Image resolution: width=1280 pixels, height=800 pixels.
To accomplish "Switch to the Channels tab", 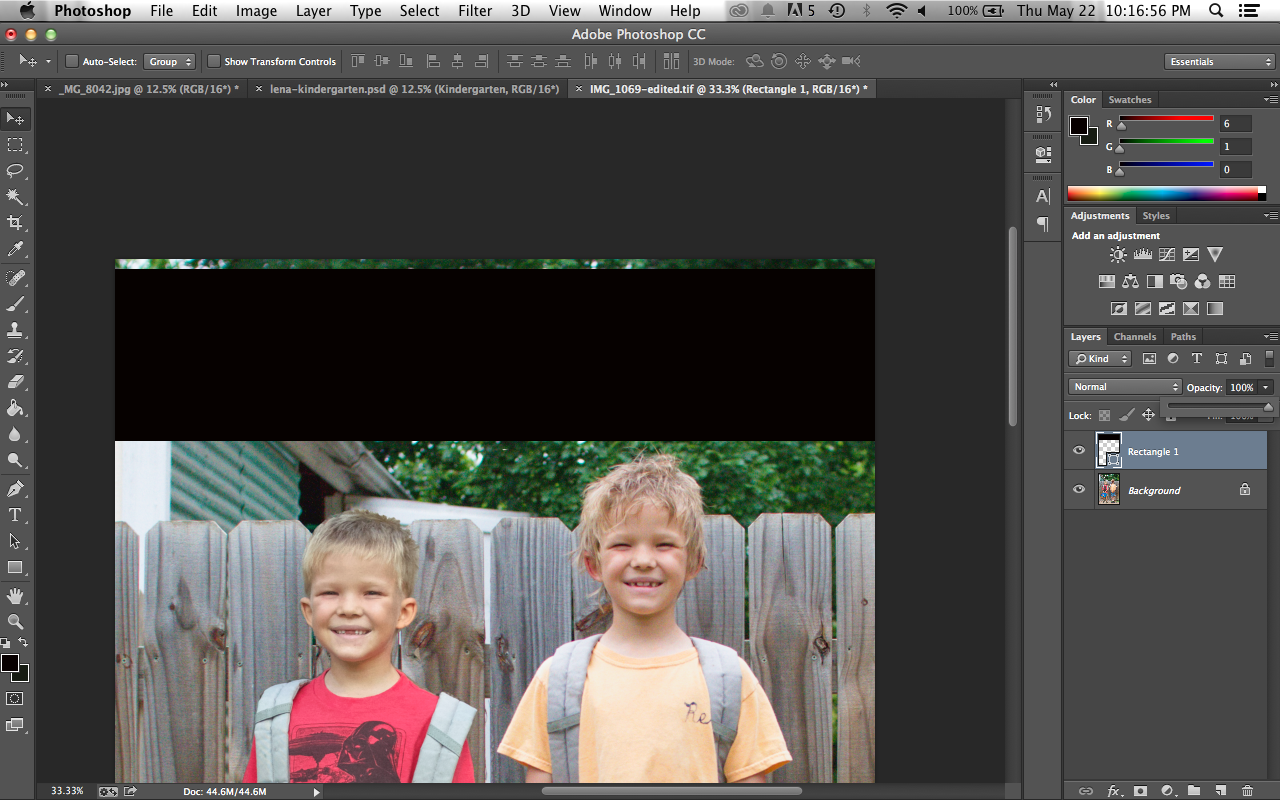I will point(1134,337).
